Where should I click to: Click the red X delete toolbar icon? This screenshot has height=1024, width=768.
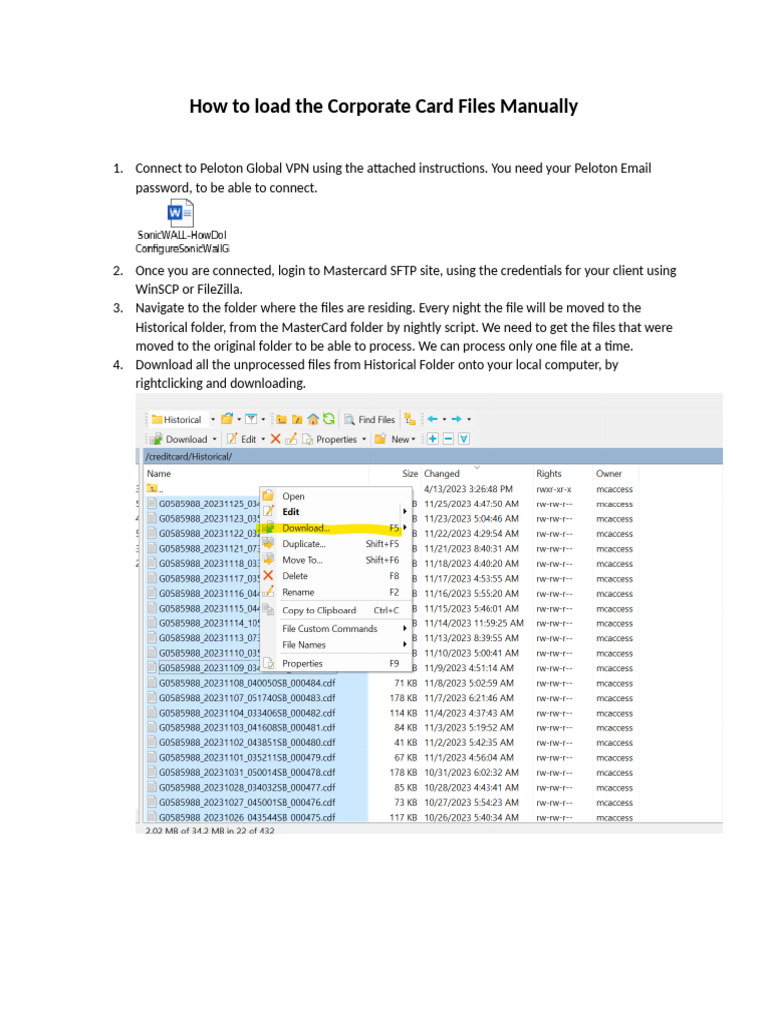[x=276, y=439]
